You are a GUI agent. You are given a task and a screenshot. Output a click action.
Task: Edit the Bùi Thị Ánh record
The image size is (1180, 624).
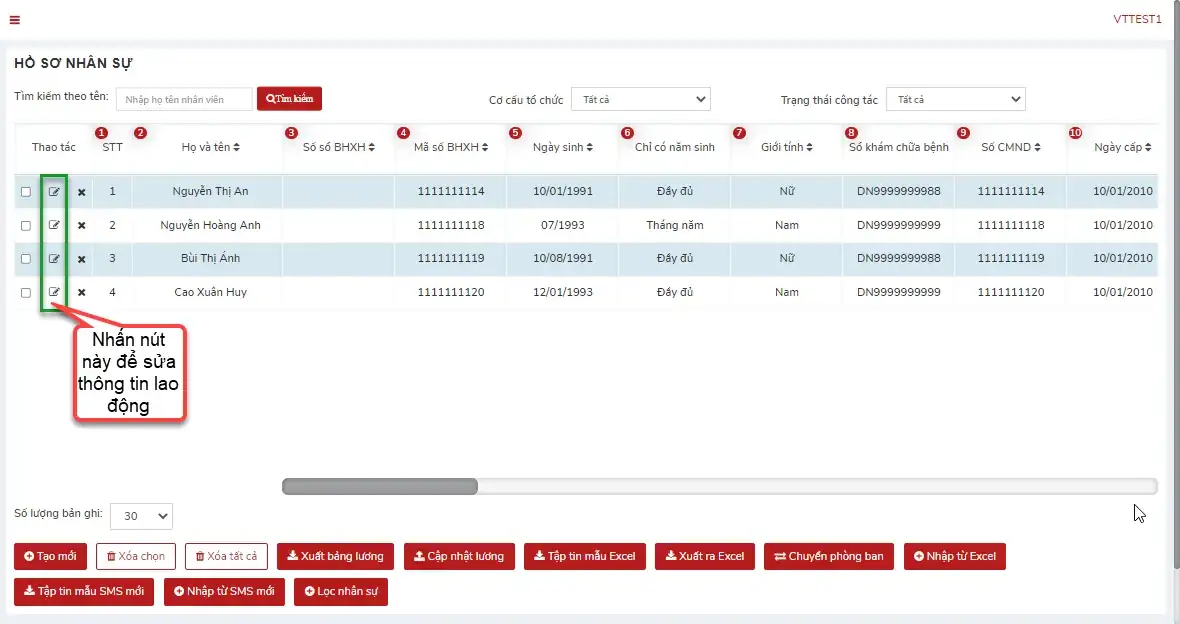[54, 258]
